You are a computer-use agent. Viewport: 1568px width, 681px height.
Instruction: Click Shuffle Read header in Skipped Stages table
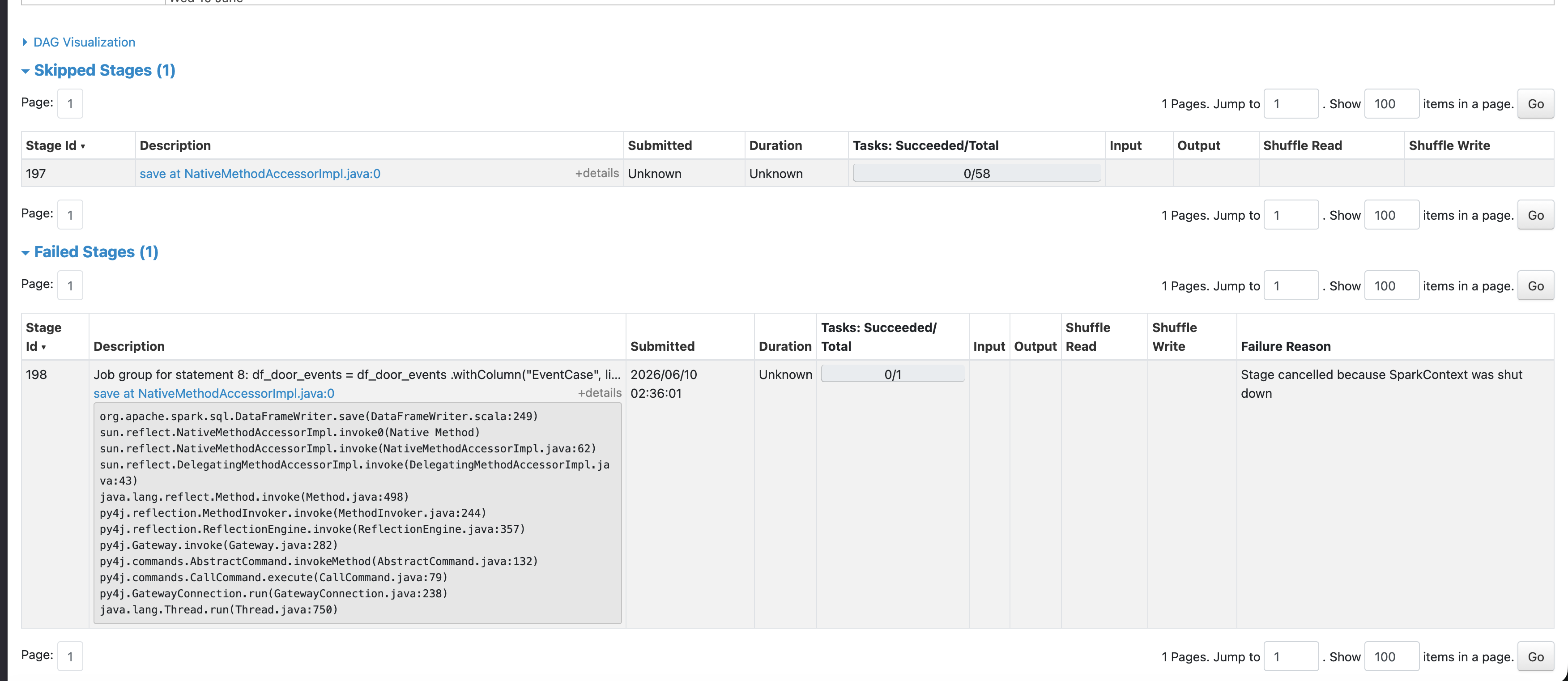click(x=1302, y=145)
